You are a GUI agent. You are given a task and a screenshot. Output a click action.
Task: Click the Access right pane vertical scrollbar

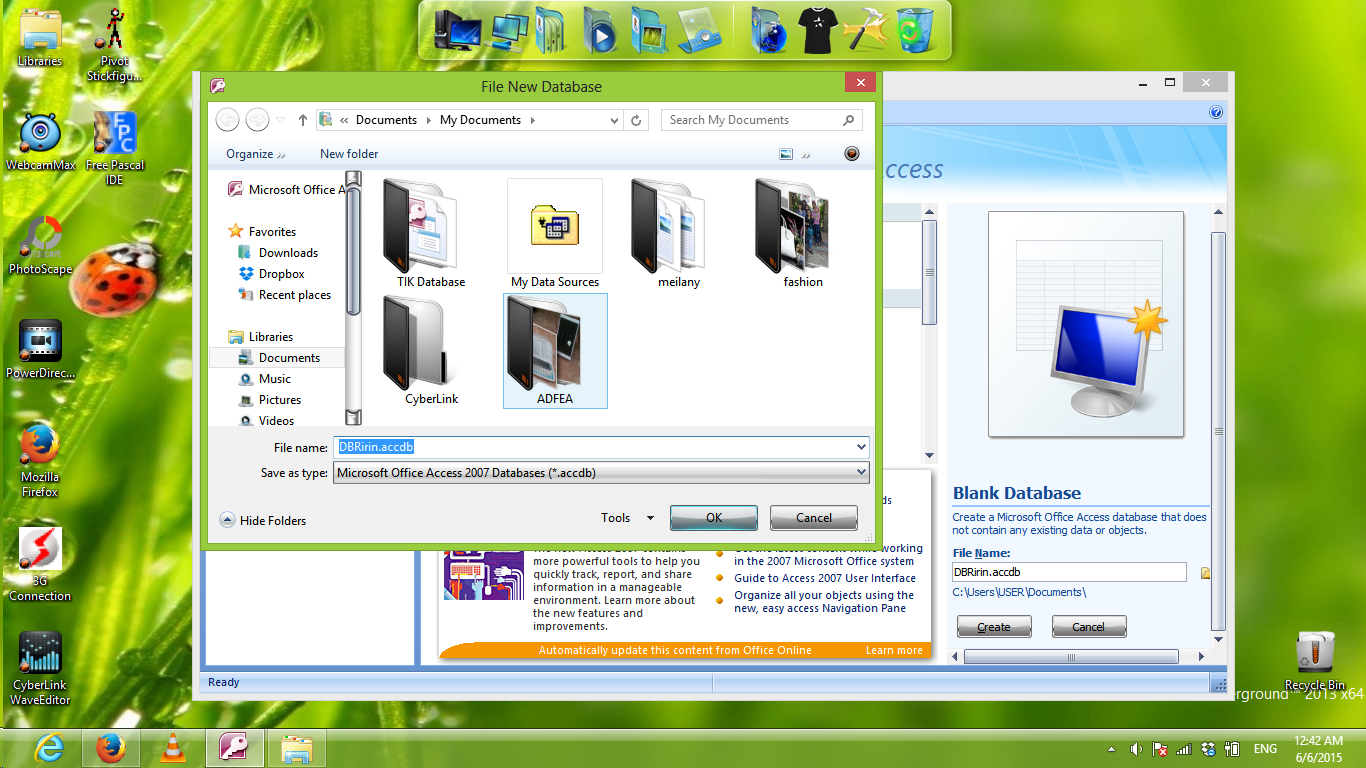pos(1218,430)
